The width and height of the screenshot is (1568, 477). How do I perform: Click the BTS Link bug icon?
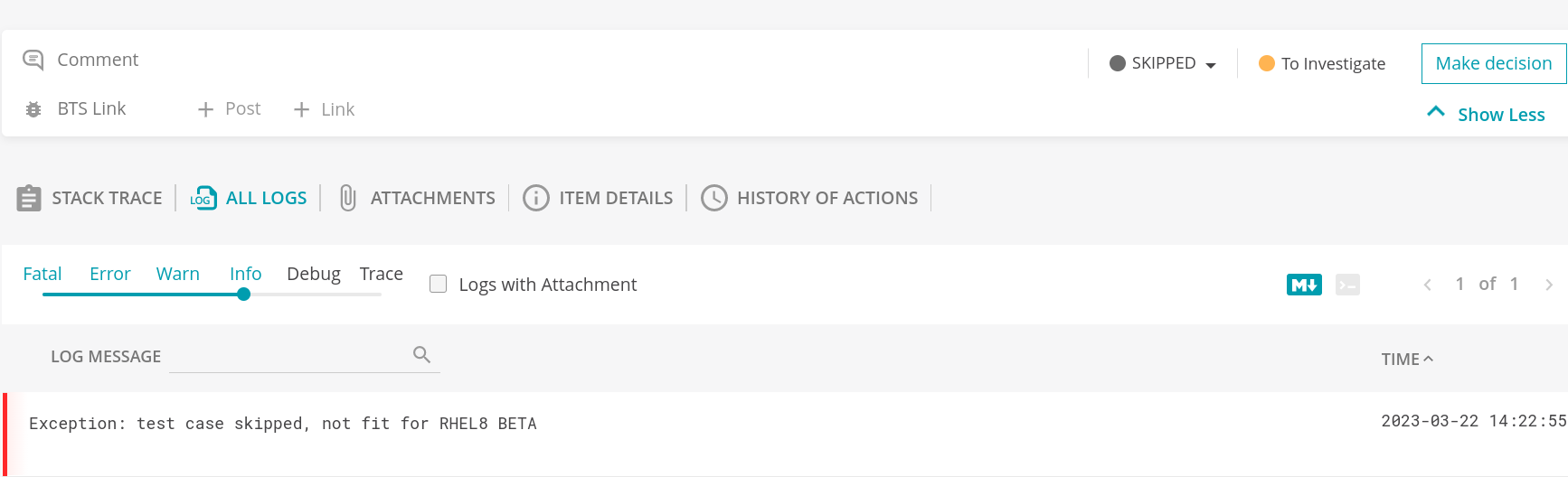pos(33,109)
